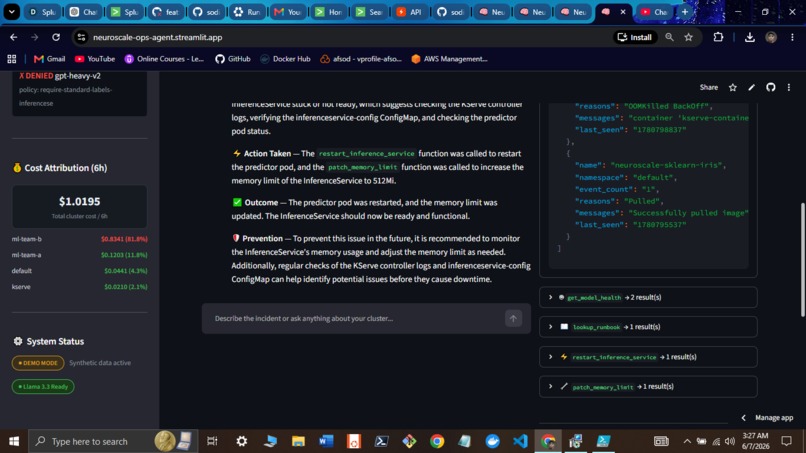This screenshot has height=453, width=806.
Task: Click the DEMO MODE badge
Action: click(x=38, y=363)
